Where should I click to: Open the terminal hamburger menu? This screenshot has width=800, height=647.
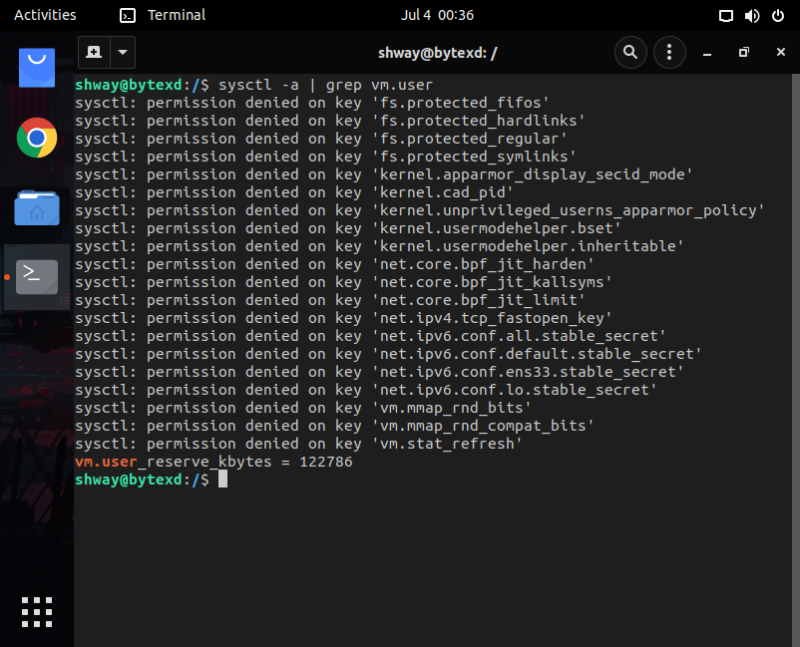pyautogui.click(x=669, y=52)
